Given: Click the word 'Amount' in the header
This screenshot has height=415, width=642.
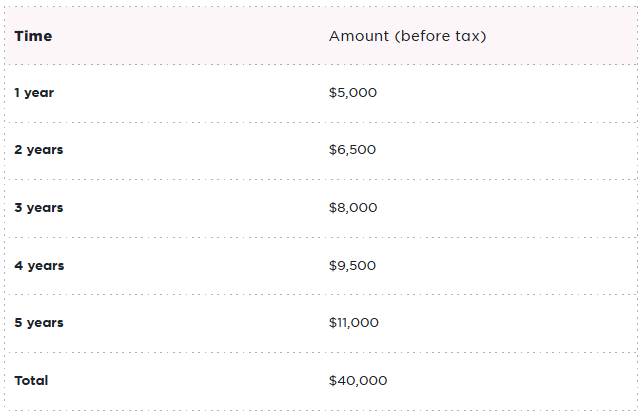Looking at the screenshot, I should pos(358,36).
